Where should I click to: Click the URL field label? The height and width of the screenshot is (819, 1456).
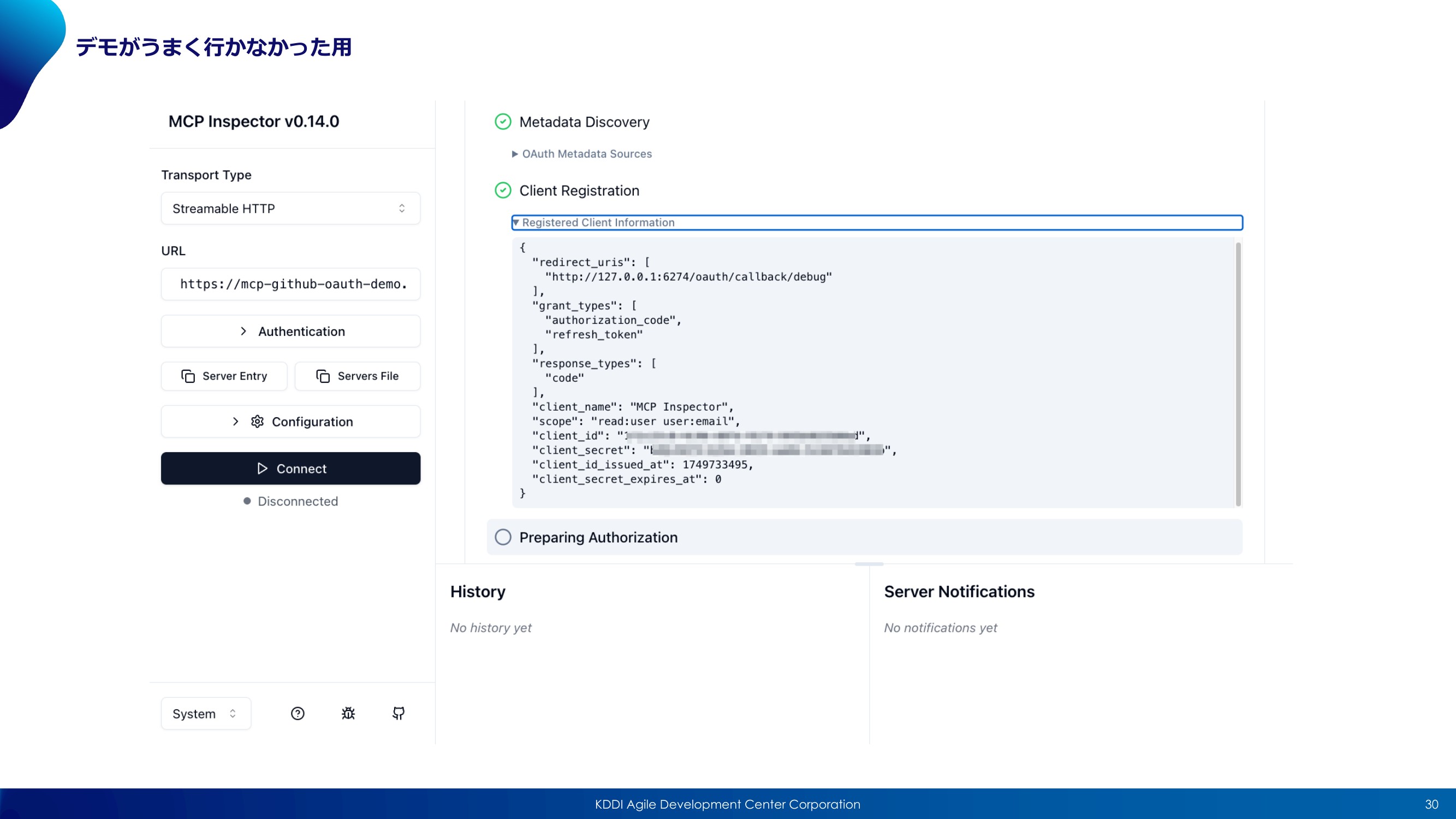[x=173, y=251]
